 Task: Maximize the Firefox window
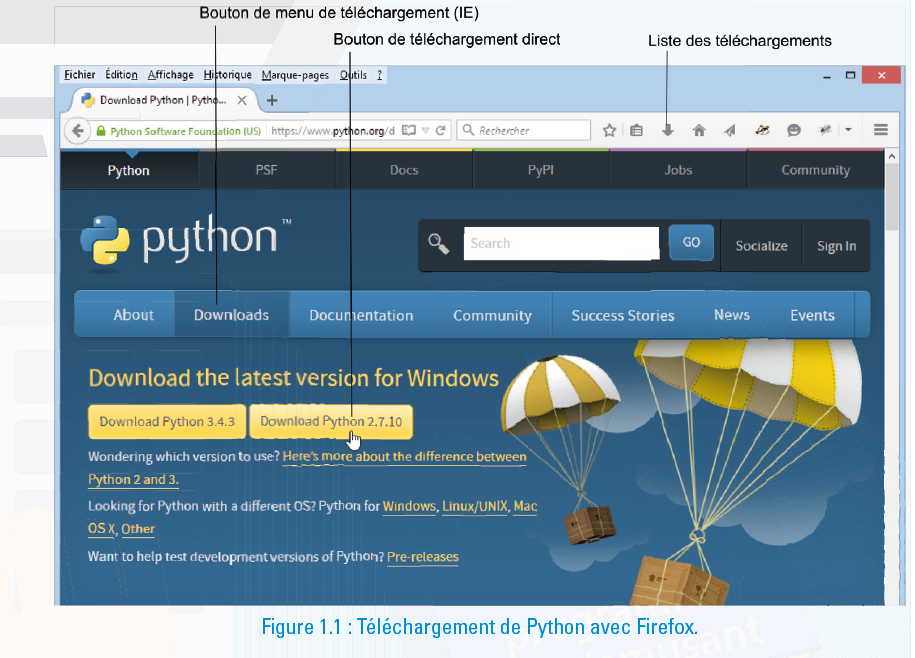[x=851, y=75]
